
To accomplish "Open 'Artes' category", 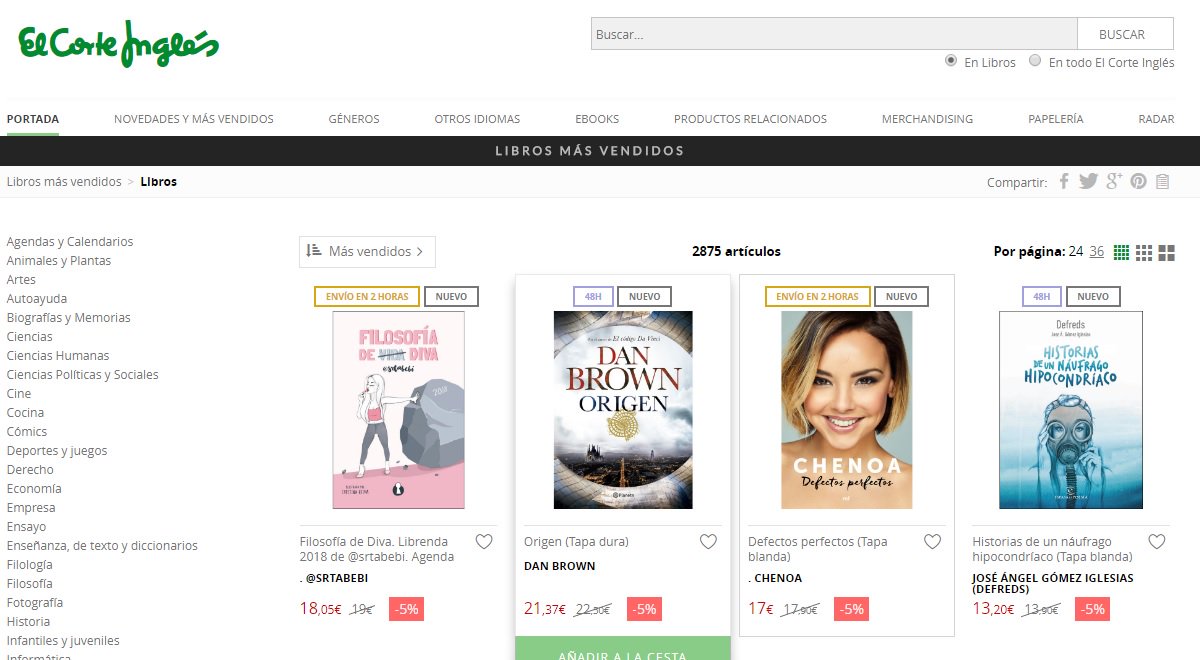I will (21, 280).
